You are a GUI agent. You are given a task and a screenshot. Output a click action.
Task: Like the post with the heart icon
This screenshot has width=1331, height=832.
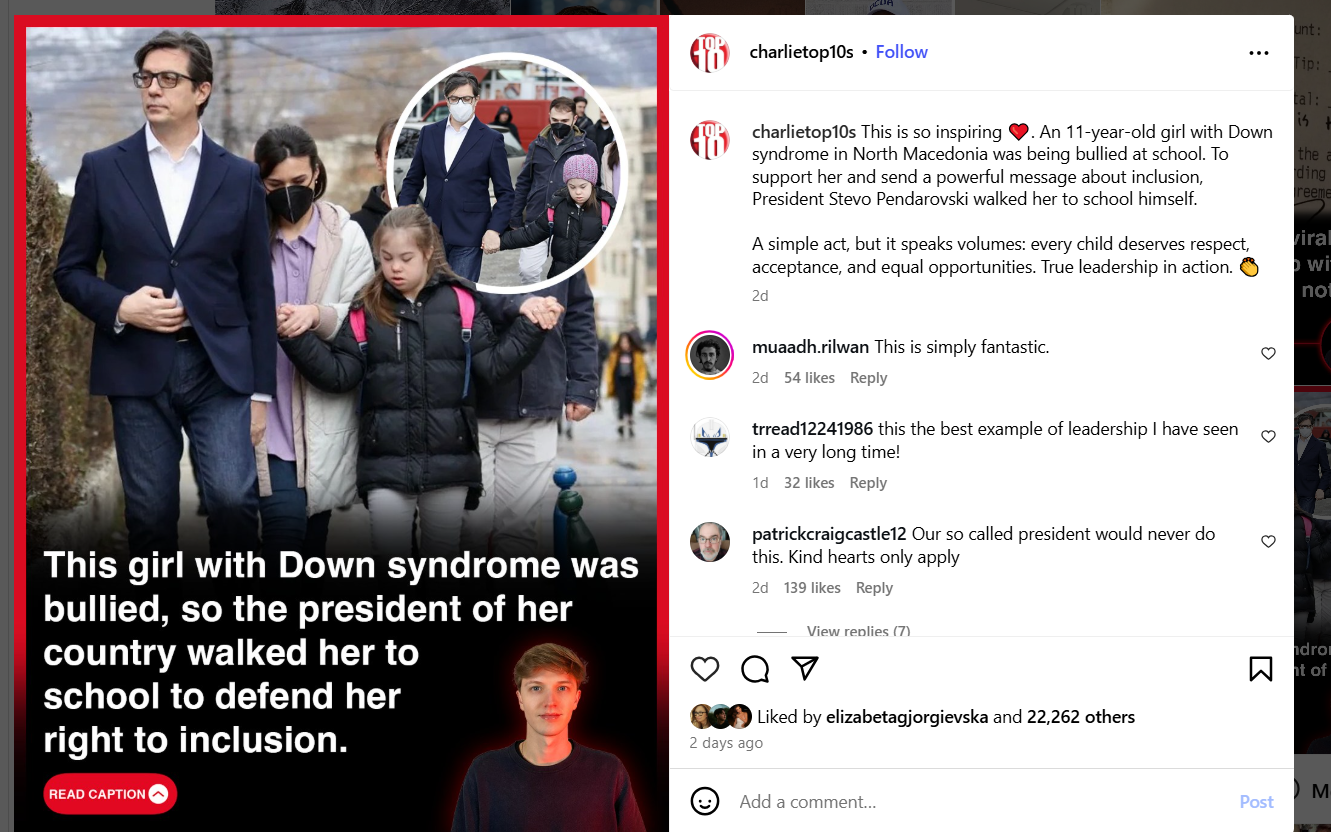[x=705, y=669]
